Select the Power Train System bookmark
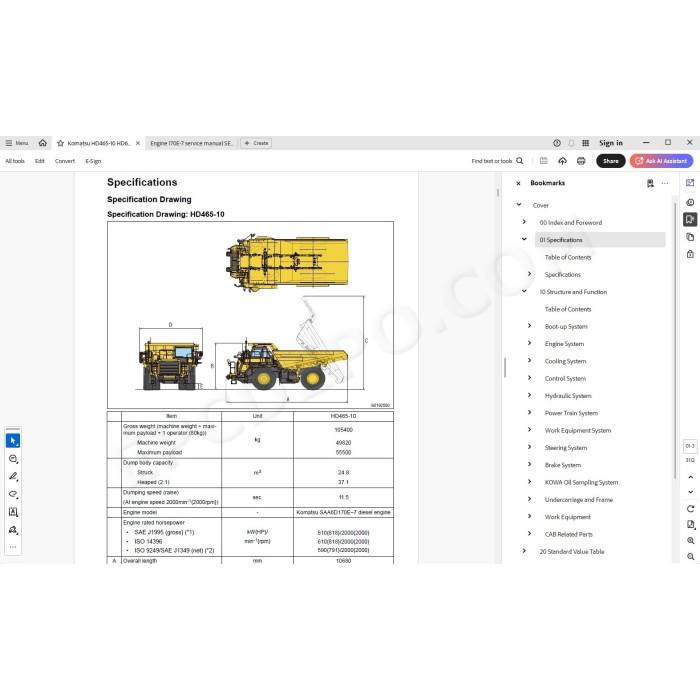This screenshot has width=700, height=700. 571,413
